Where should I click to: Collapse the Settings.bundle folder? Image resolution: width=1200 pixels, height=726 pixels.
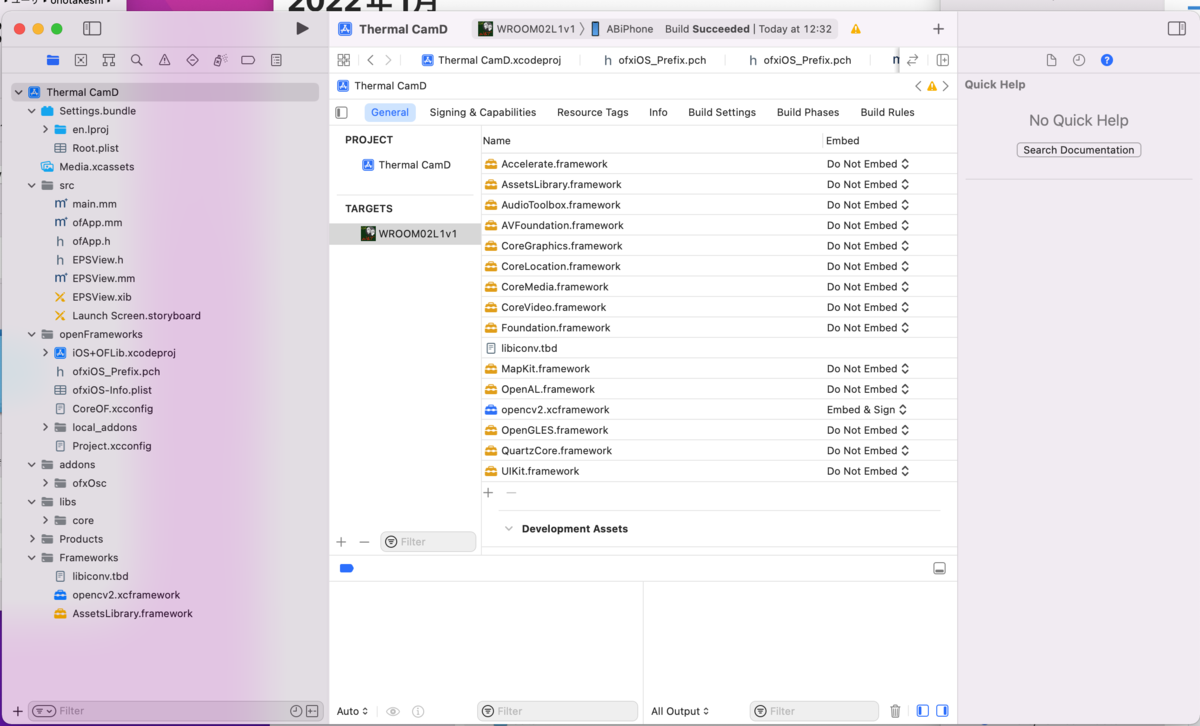32,111
